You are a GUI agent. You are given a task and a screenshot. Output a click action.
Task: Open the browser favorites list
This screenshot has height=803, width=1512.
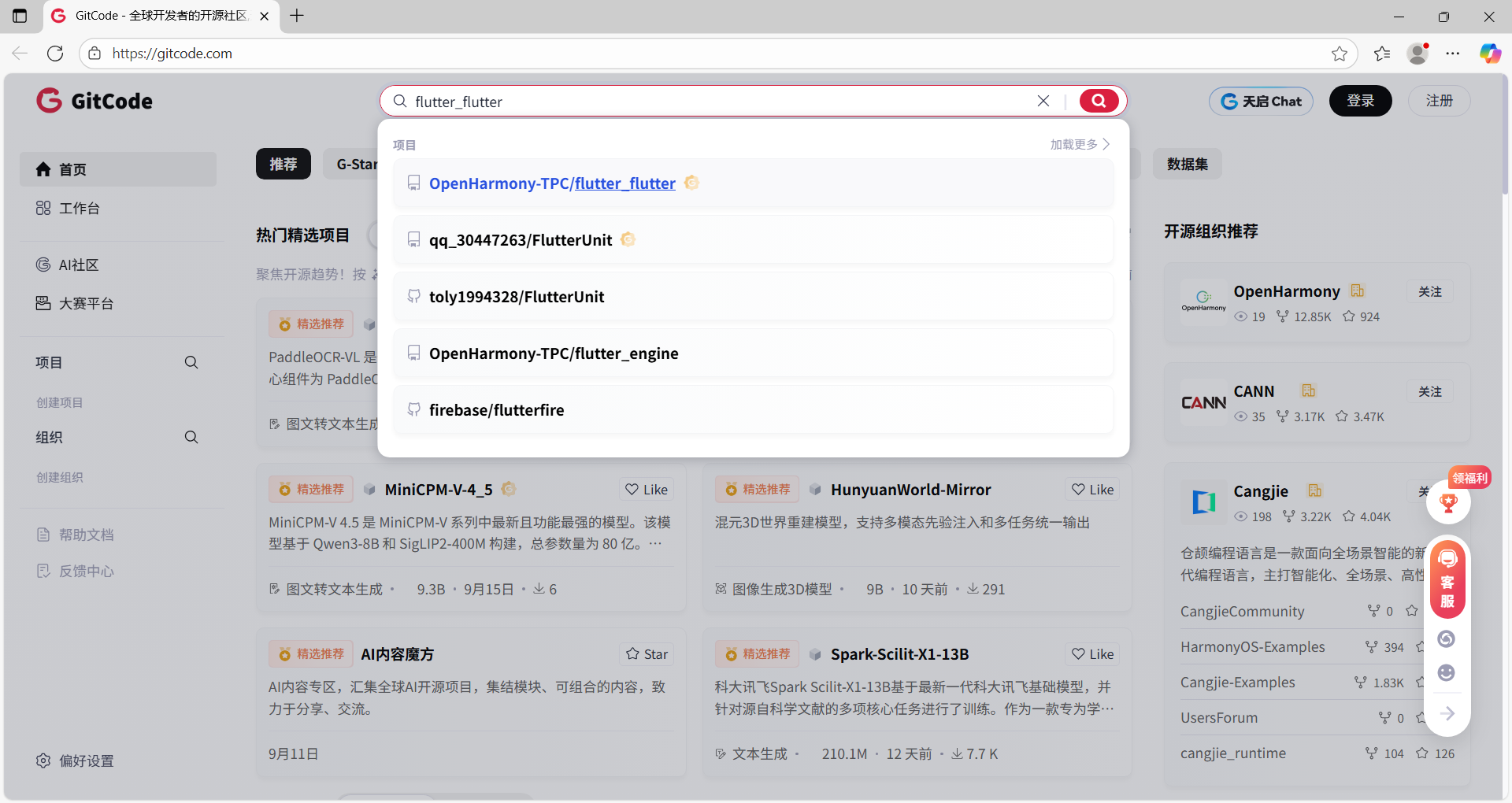[x=1382, y=53]
